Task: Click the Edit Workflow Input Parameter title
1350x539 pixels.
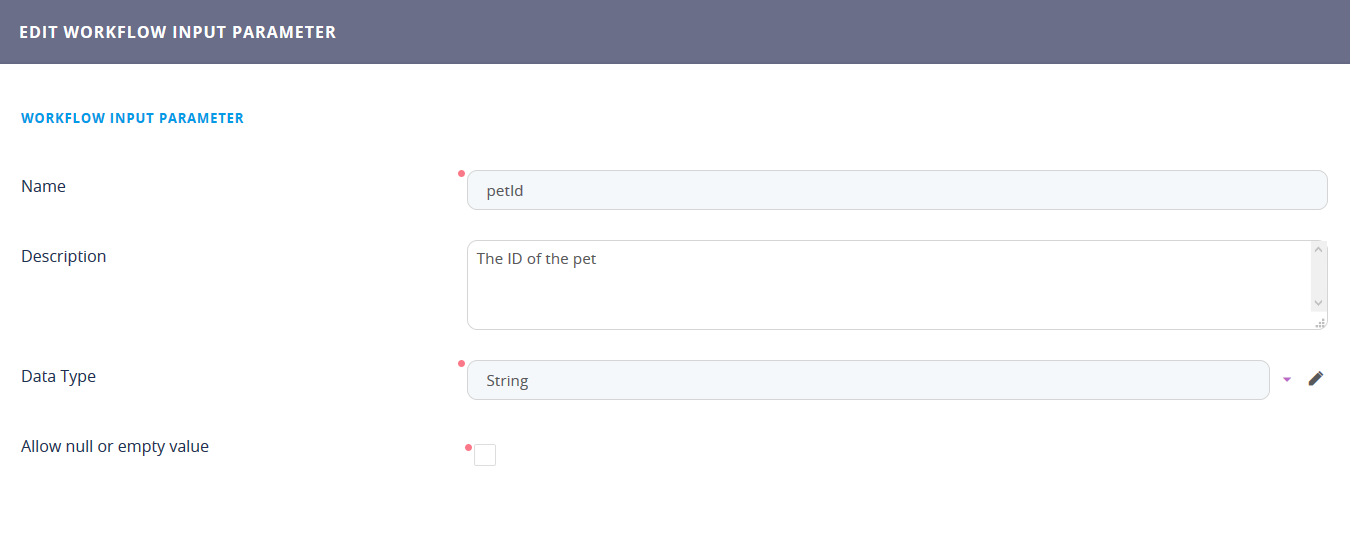Action: 177,32
